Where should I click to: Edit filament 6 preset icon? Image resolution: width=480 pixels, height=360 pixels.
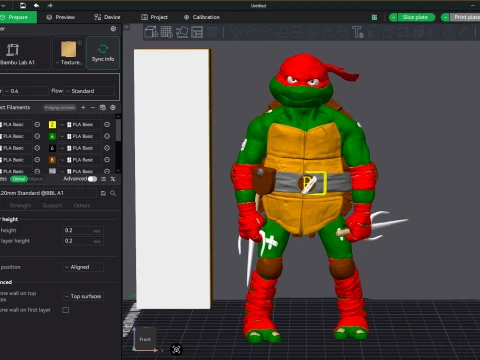[x=107, y=148]
